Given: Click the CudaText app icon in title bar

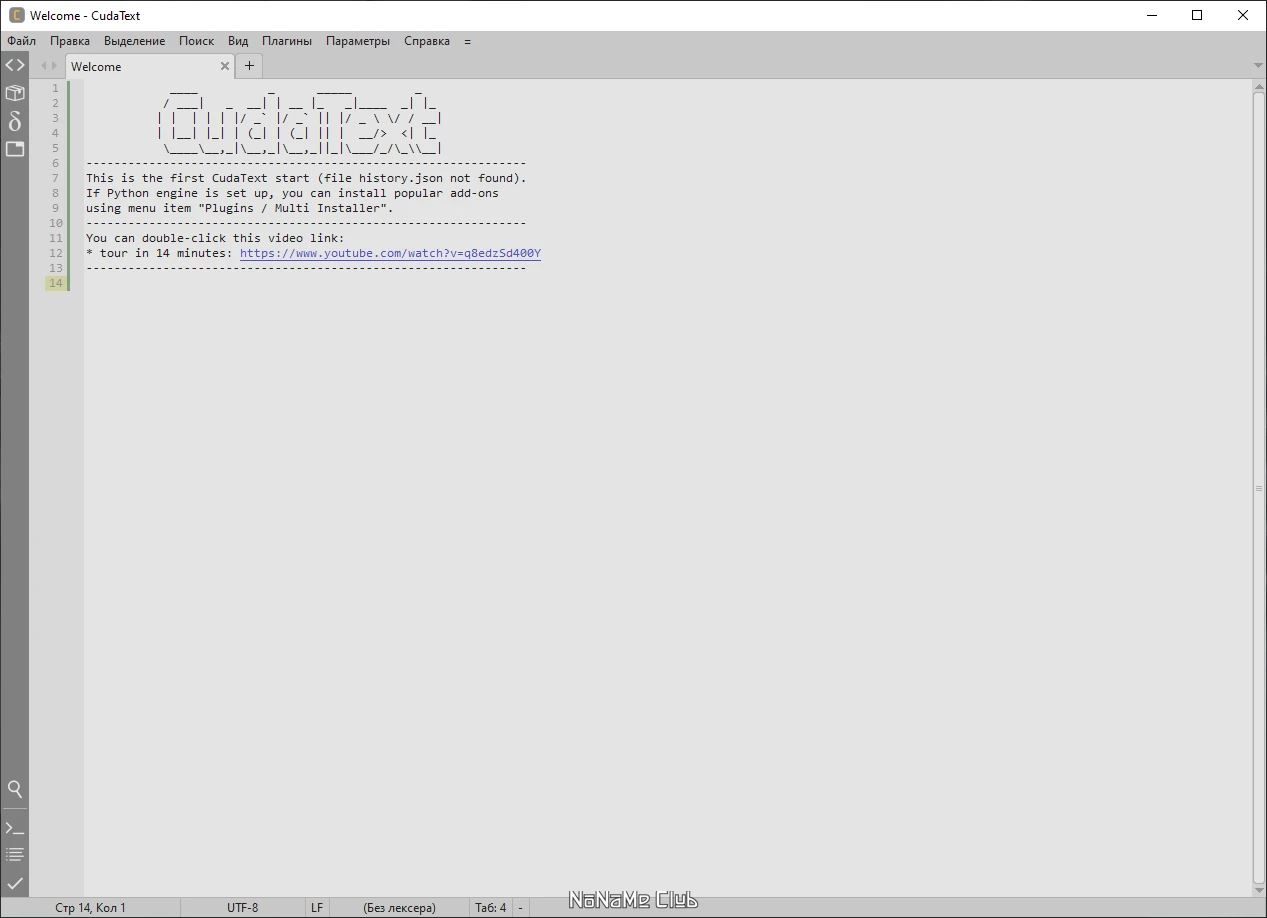Looking at the screenshot, I should [16, 15].
